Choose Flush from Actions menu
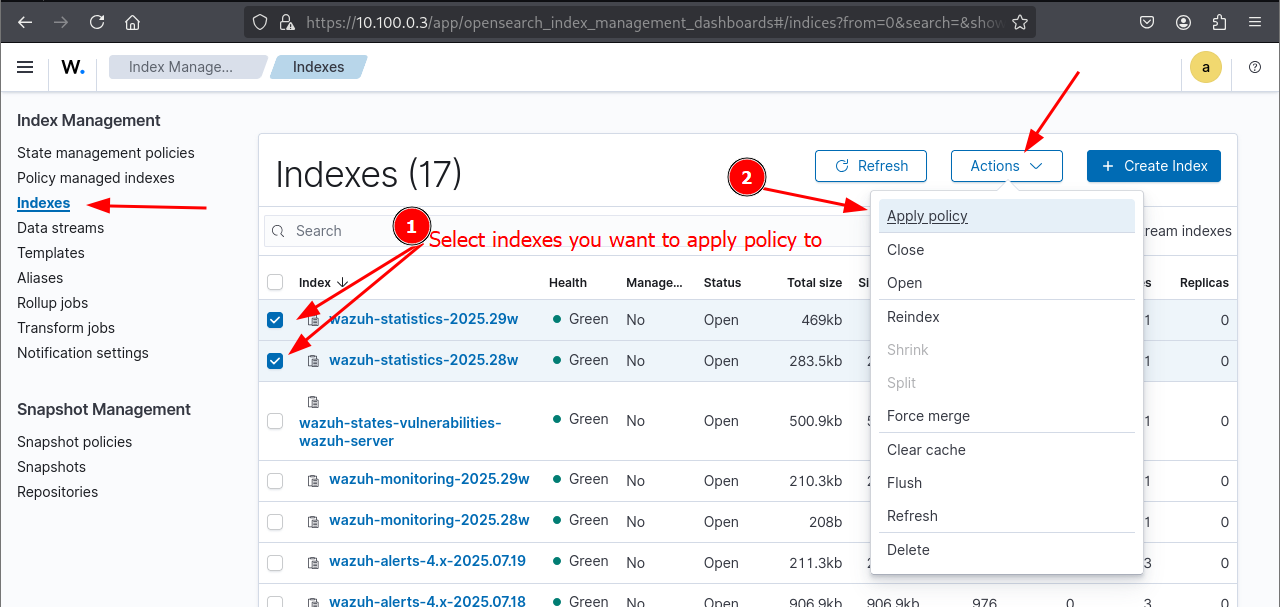Viewport: 1280px width, 607px height. pyautogui.click(x=1007, y=483)
